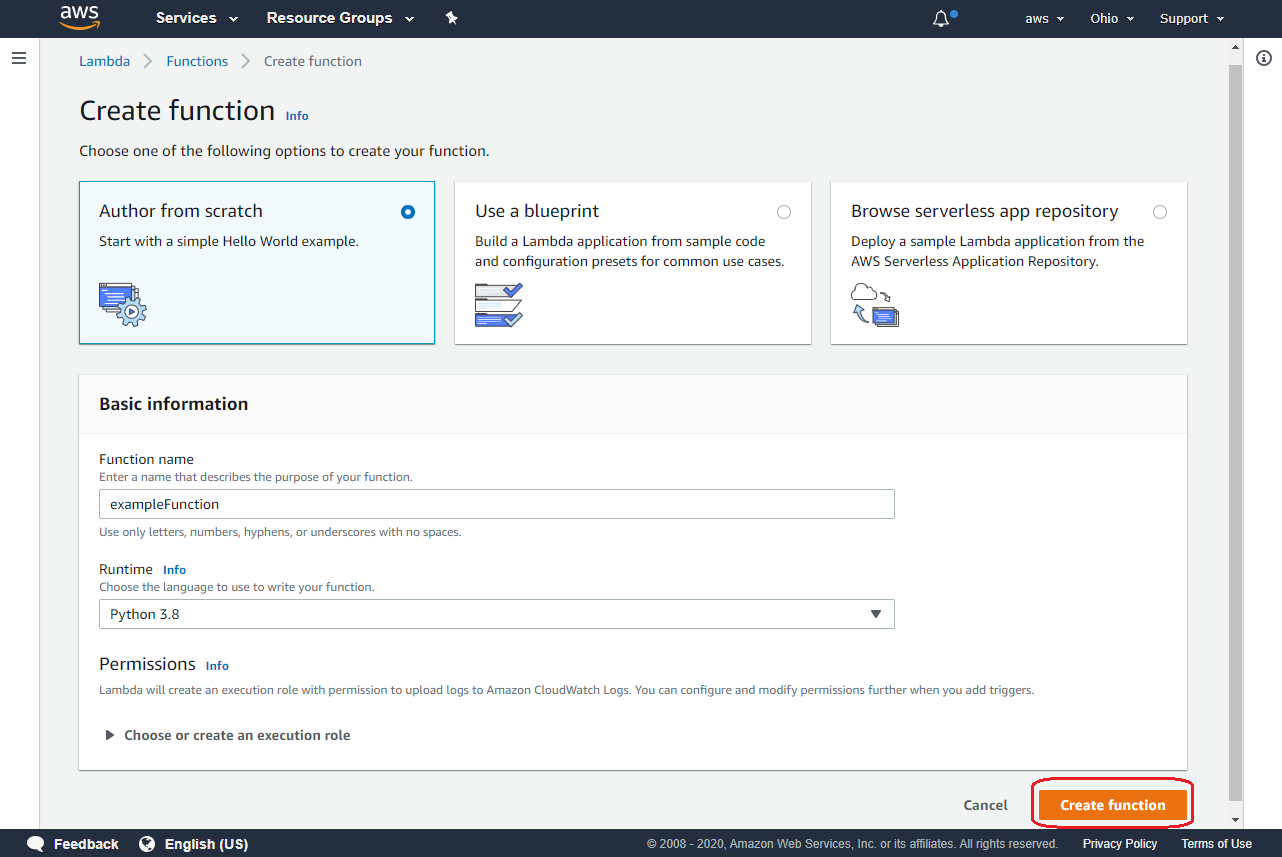This screenshot has height=857, width=1282.
Task: Select the Use a blueprint radio button
Action: (783, 212)
